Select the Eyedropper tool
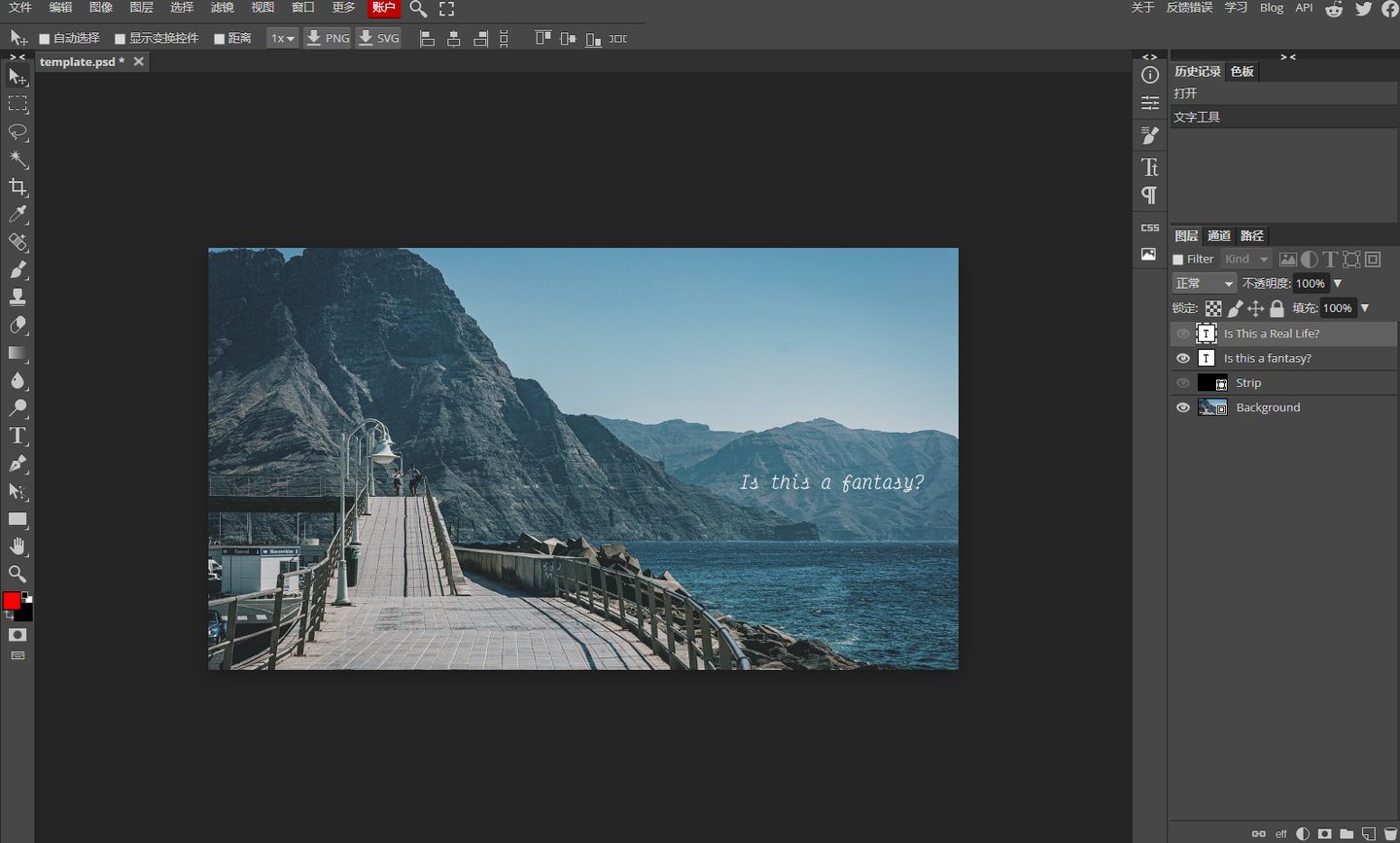The width and height of the screenshot is (1400, 843). click(17, 215)
